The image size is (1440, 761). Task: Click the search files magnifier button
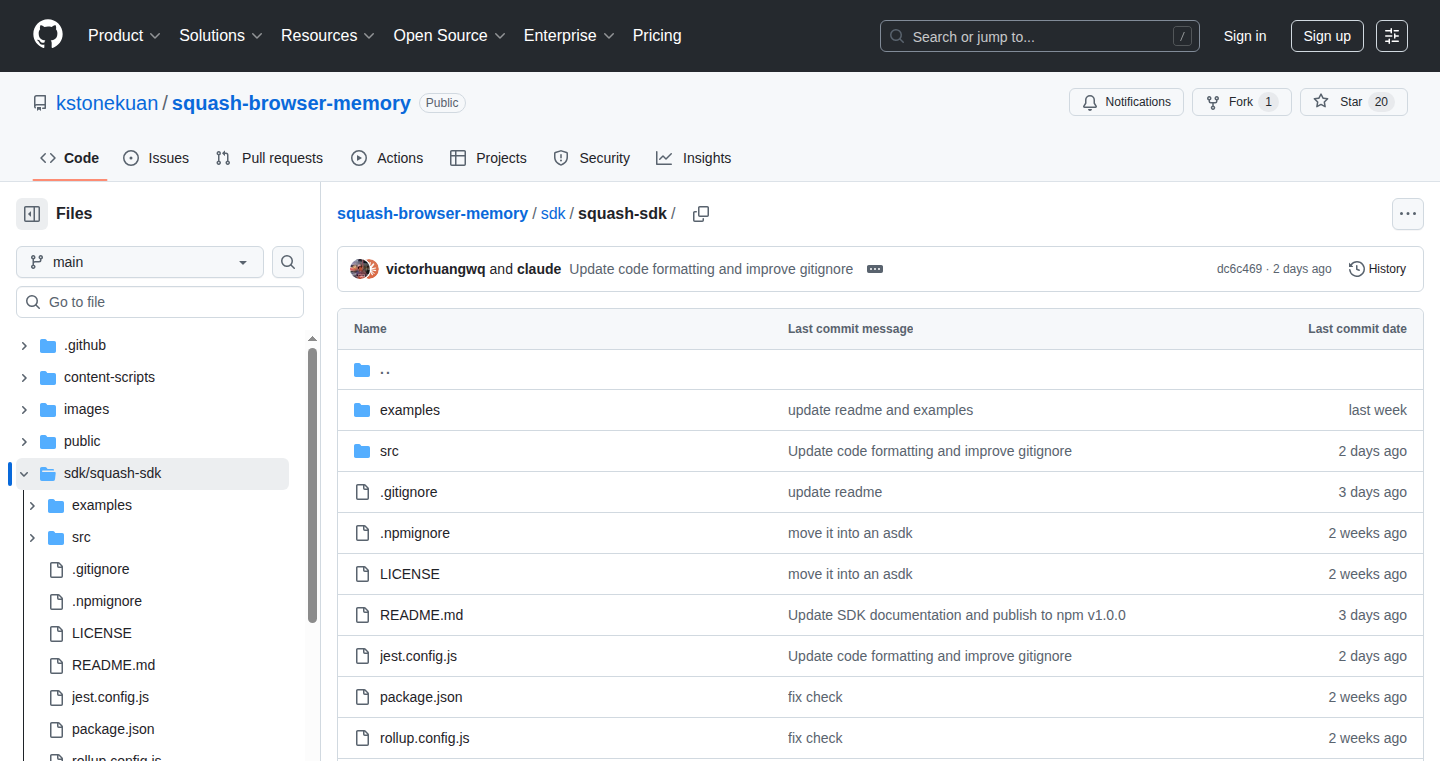tap(288, 262)
